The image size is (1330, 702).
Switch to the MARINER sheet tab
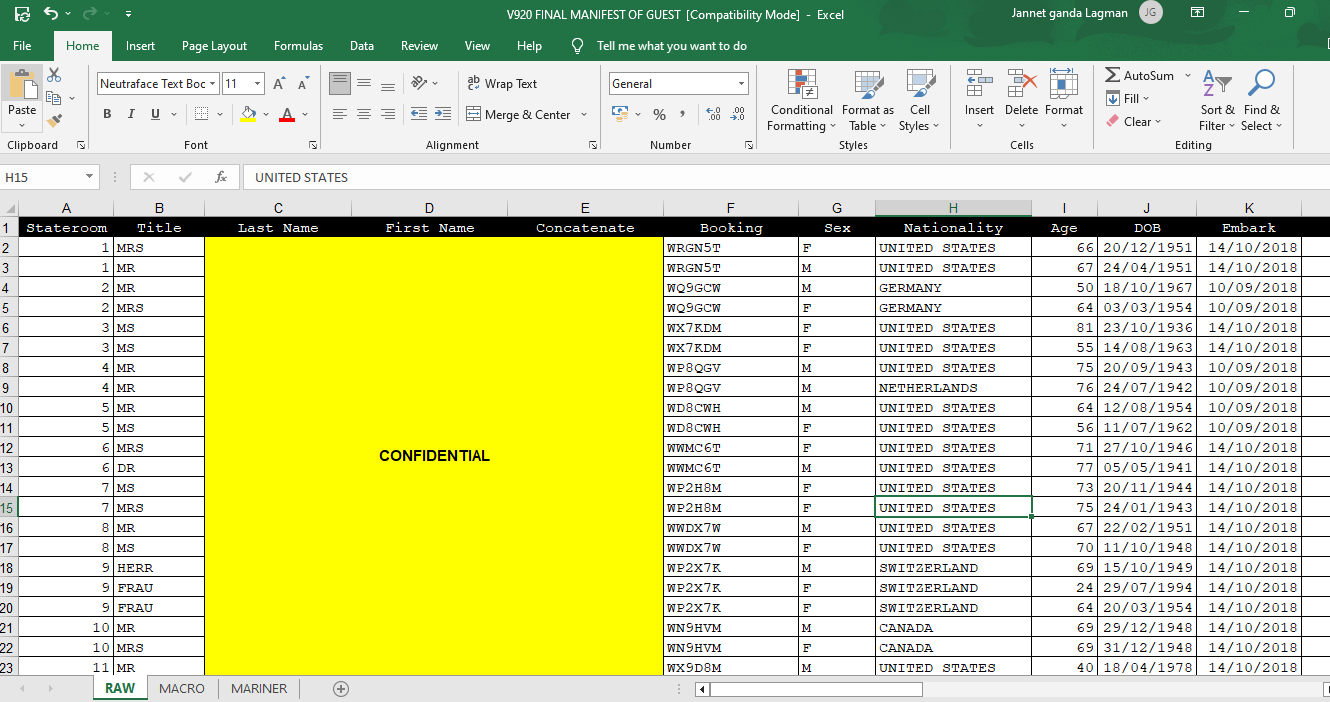pos(259,689)
